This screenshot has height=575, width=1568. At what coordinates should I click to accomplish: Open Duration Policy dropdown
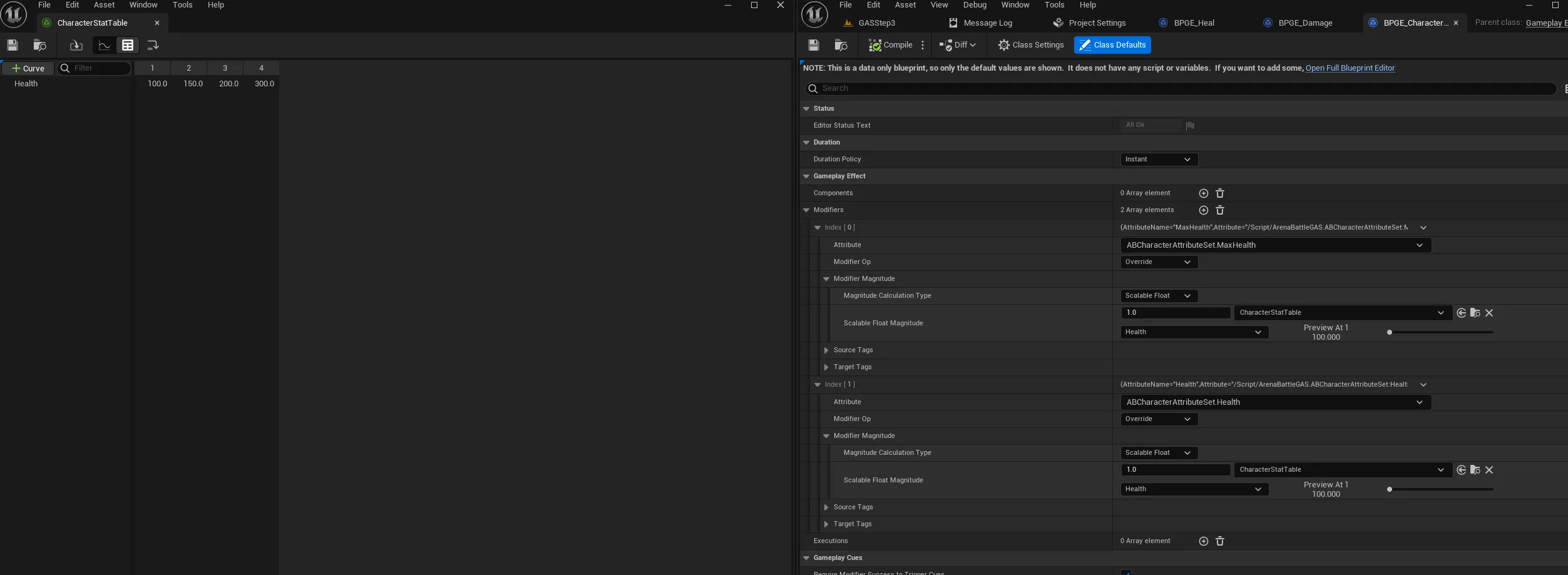tap(1159, 160)
